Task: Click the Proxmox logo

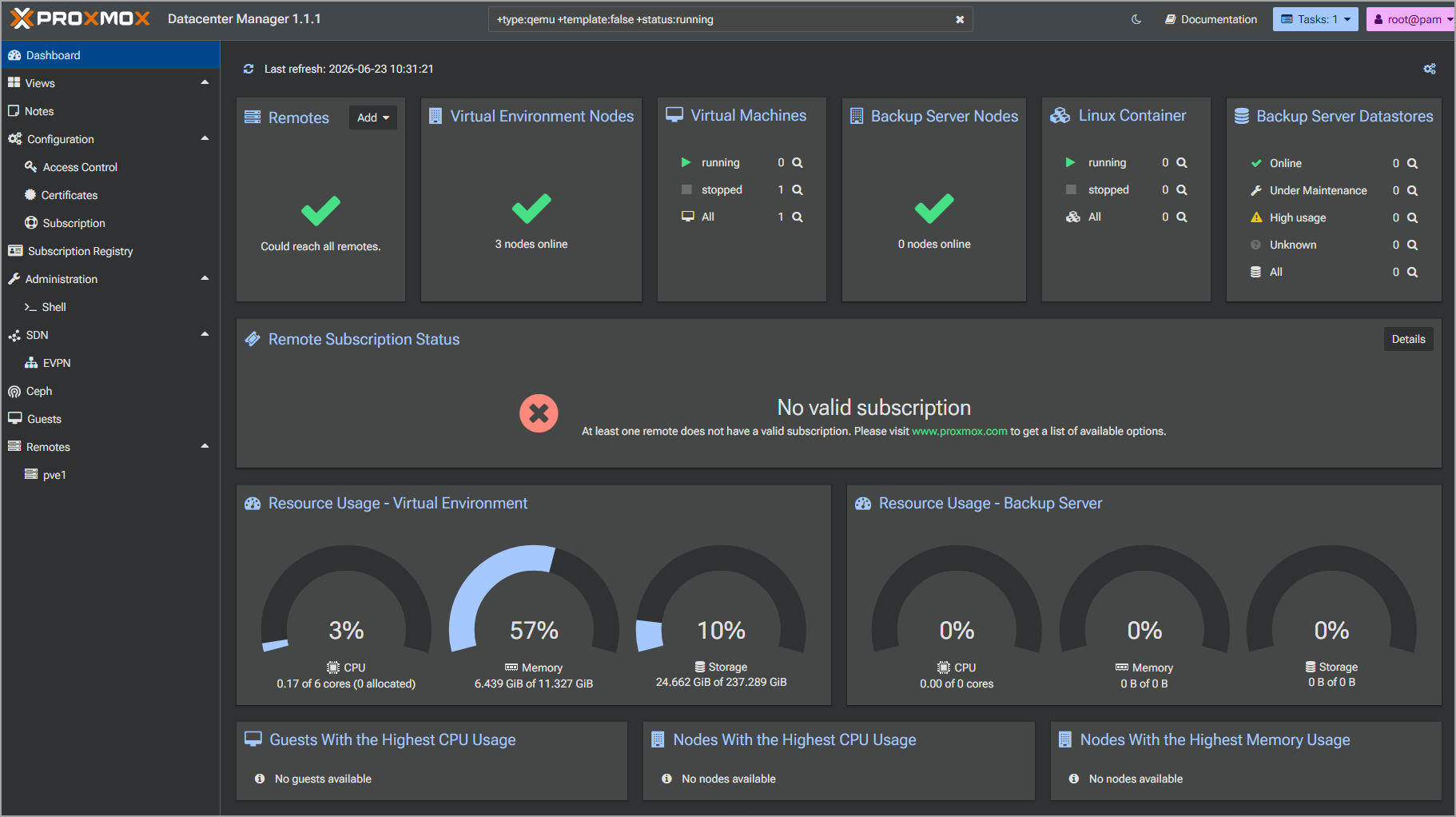Action: click(x=81, y=18)
